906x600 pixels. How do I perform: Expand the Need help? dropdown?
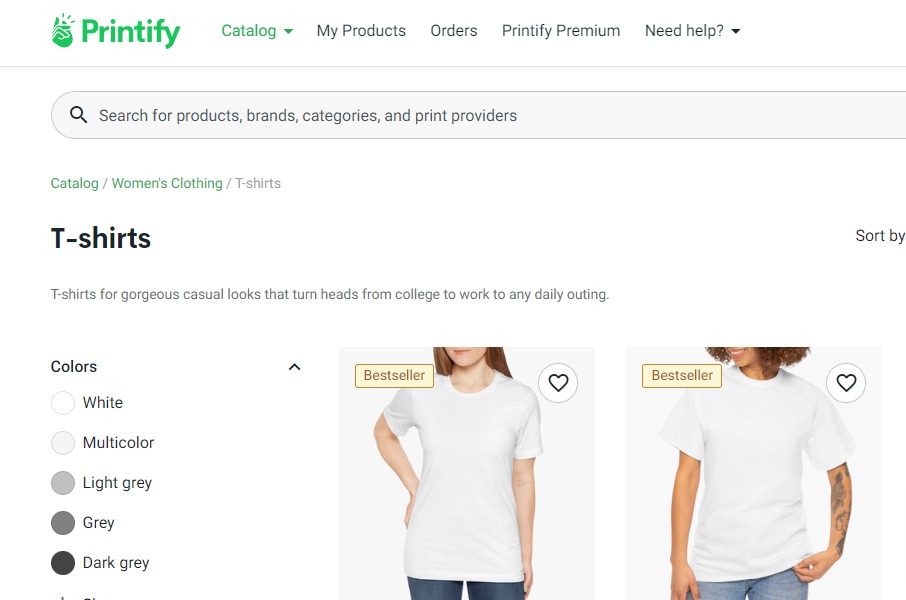tap(692, 31)
